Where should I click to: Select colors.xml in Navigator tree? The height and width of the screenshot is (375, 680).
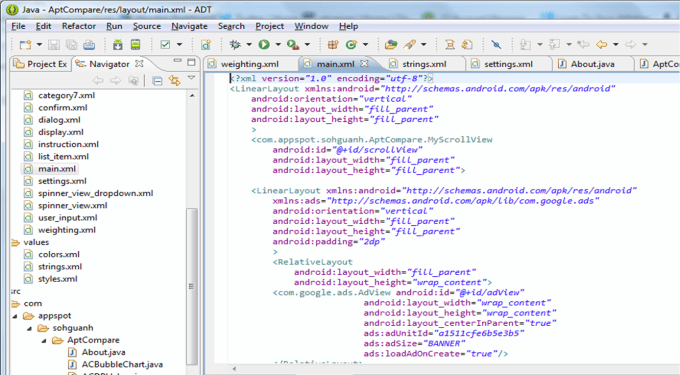[x=59, y=254]
